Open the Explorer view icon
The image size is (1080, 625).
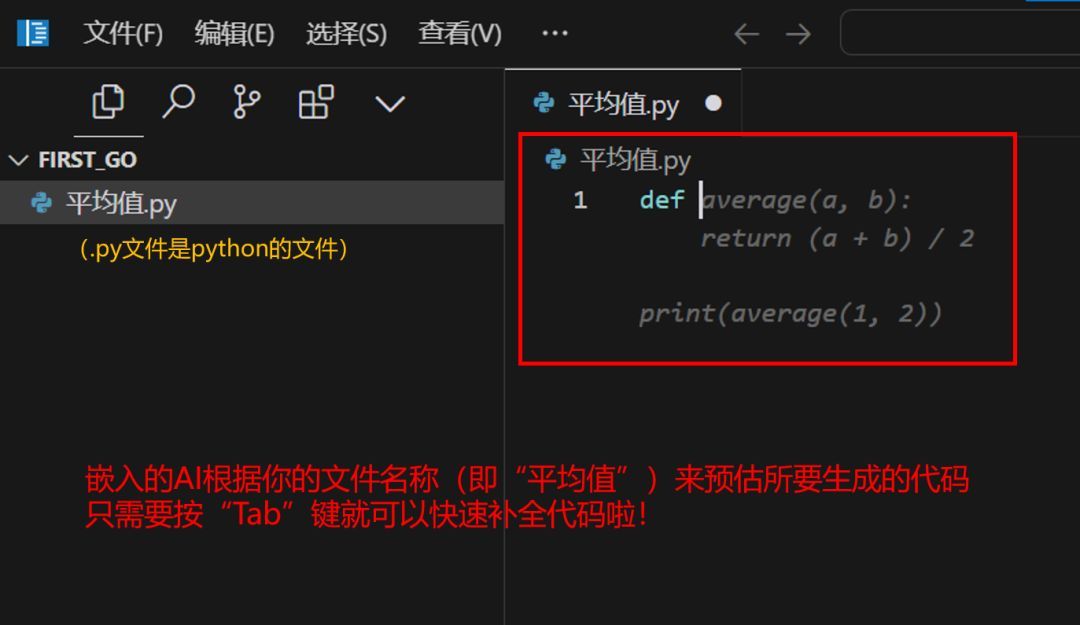[x=108, y=101]
